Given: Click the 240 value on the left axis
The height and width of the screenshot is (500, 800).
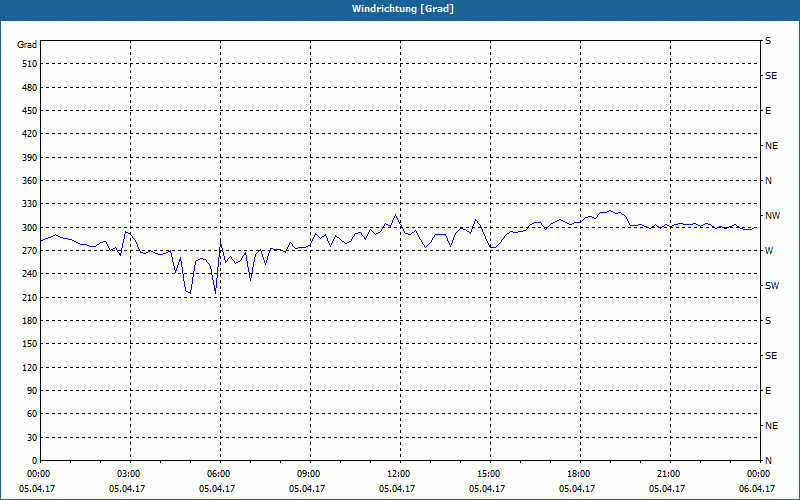Looking at the screenshot, I should coord(30,274).
